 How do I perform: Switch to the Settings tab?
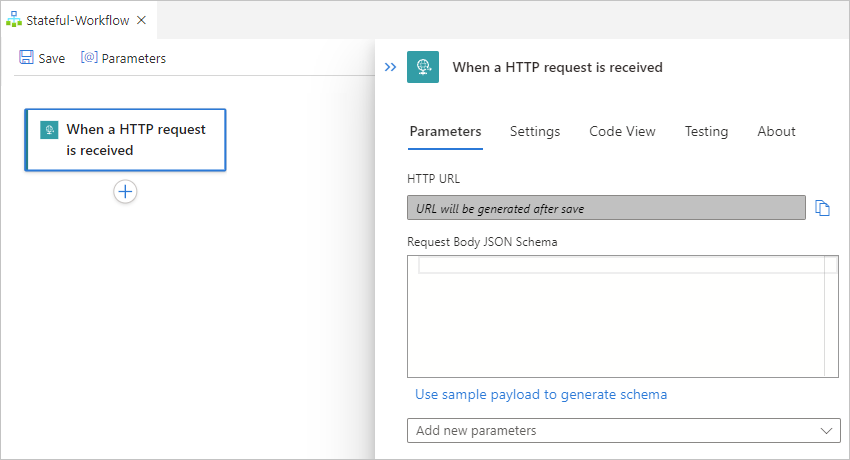[x=535, y=131]
